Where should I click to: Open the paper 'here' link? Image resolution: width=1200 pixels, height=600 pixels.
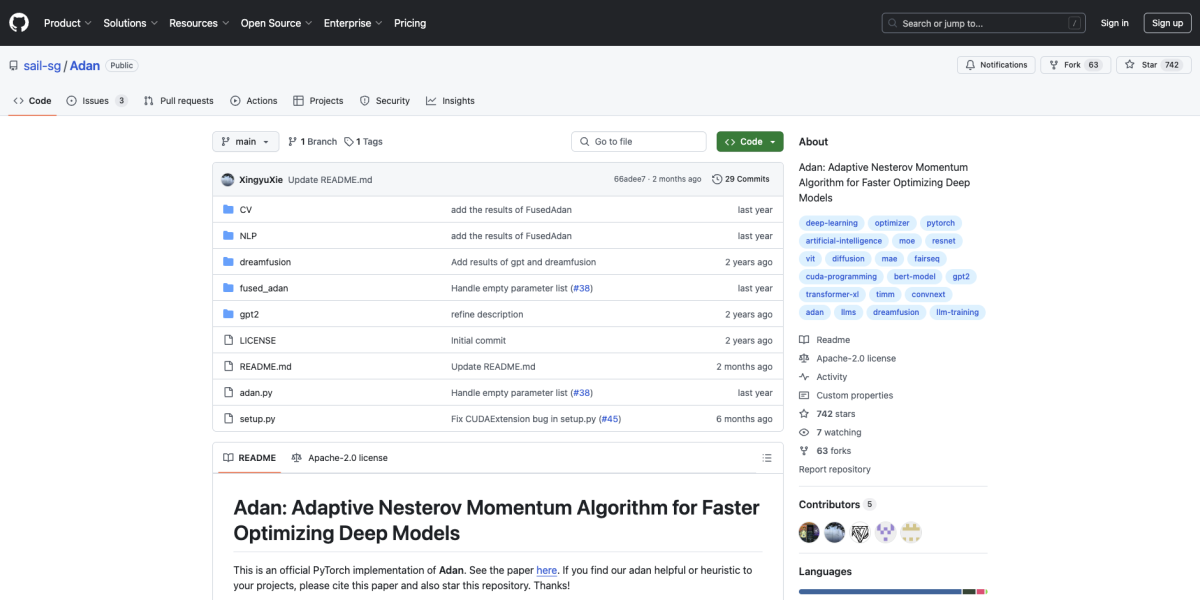point(546,570)
